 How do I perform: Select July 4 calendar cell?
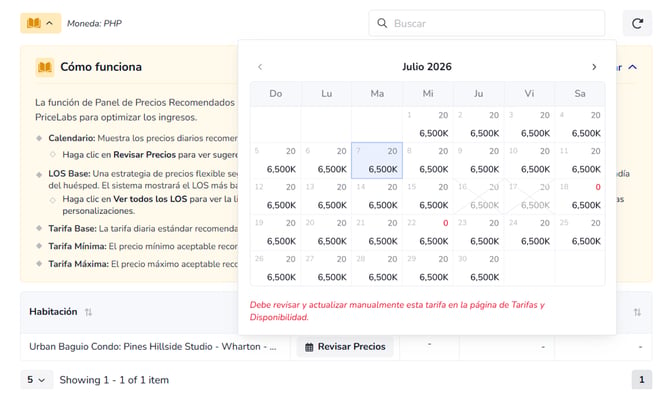(x=580, y=124)
